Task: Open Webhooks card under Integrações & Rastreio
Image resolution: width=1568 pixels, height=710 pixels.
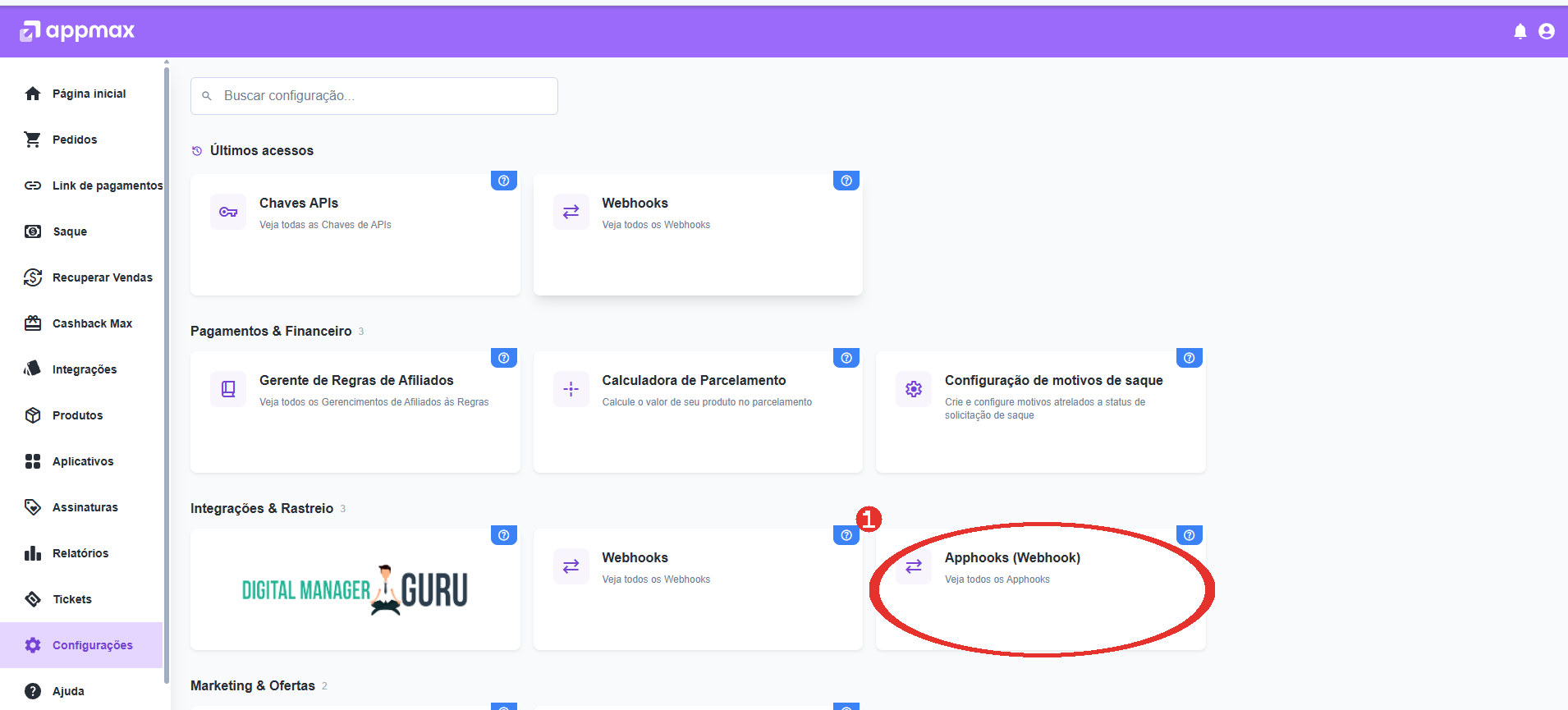Action: (698, 589)
